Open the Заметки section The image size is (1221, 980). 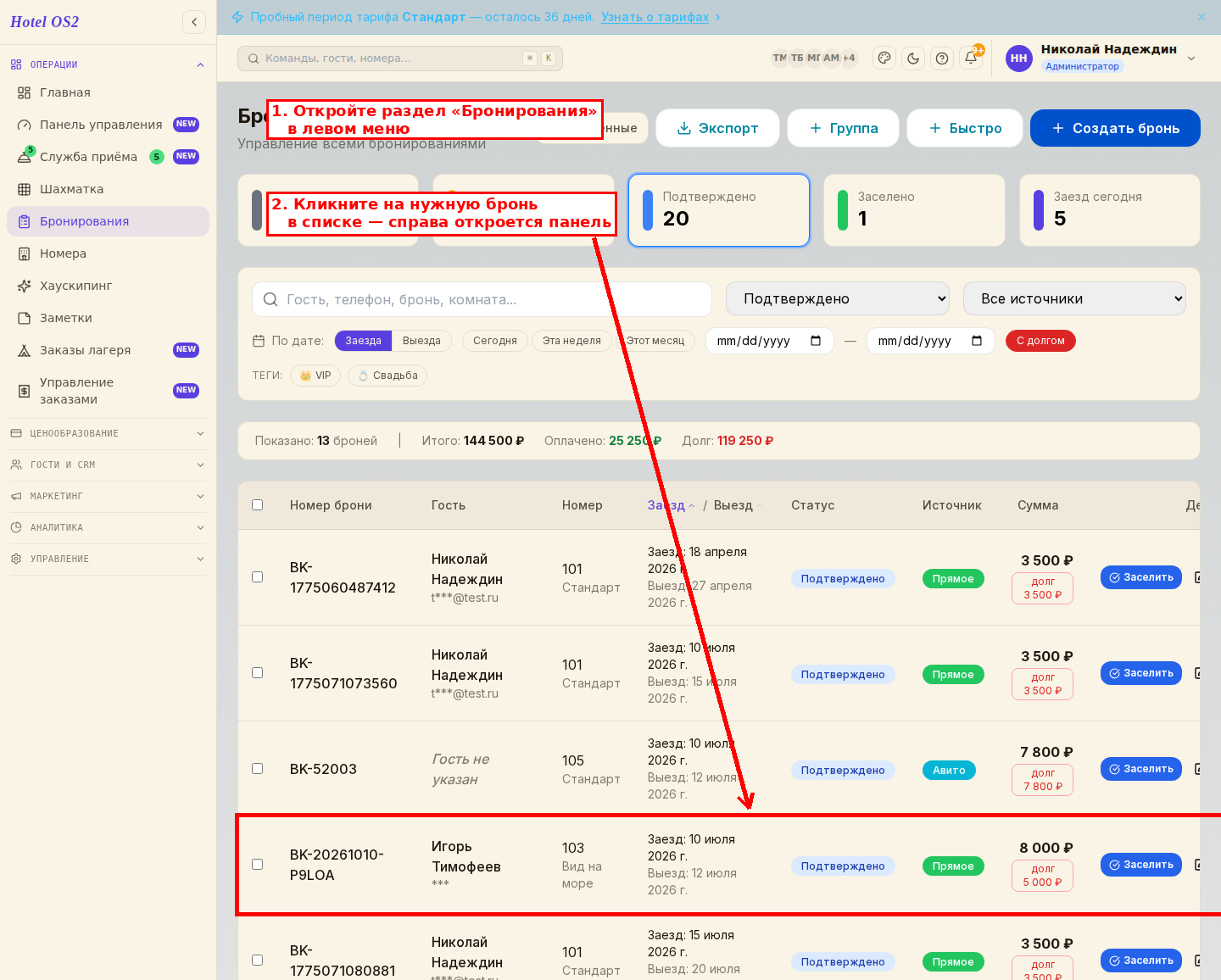108,318
